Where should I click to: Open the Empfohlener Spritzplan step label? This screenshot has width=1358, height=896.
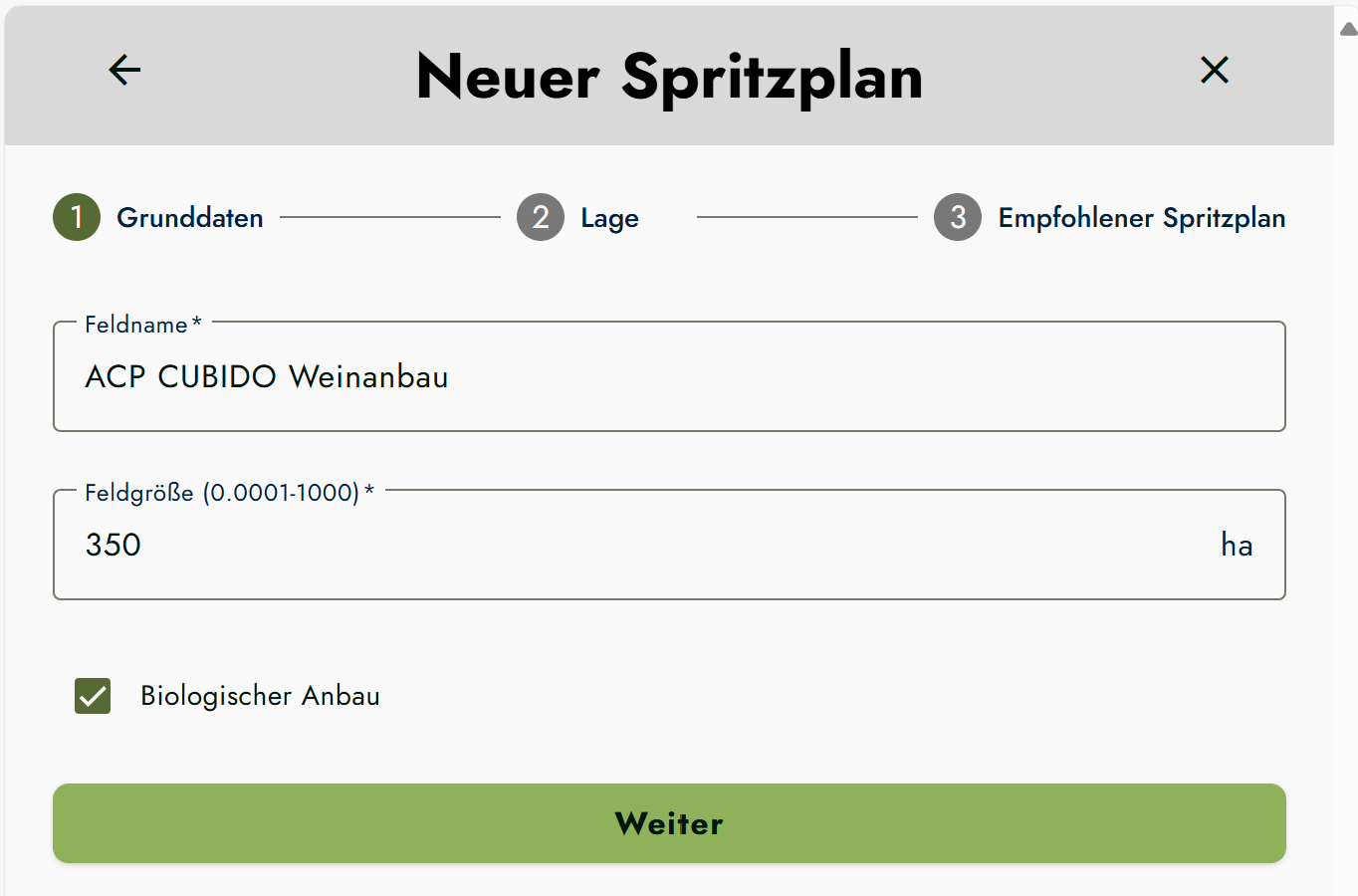1141,218
